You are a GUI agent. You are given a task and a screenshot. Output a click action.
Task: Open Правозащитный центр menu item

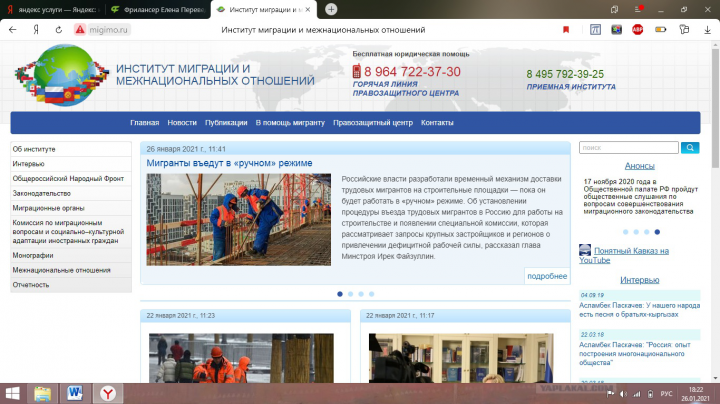pos(373,123)
